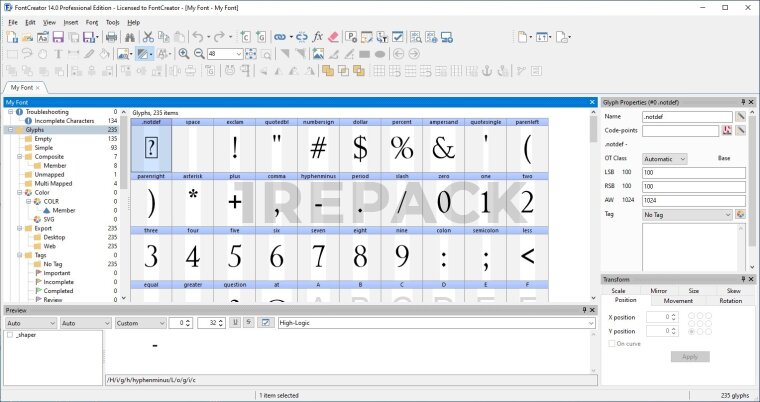The height and width of the screenshot is (402, 760).
Task: Enable the _shaper checkbox in Preview
Action: [x=10, y=335]
